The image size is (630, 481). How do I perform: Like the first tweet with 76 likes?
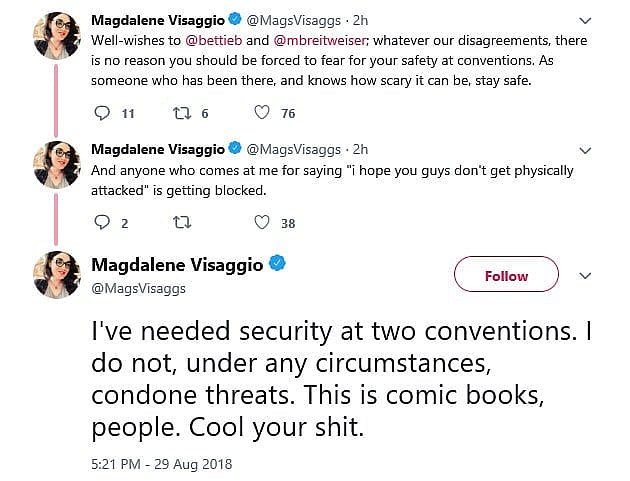[x=262, y=113]
